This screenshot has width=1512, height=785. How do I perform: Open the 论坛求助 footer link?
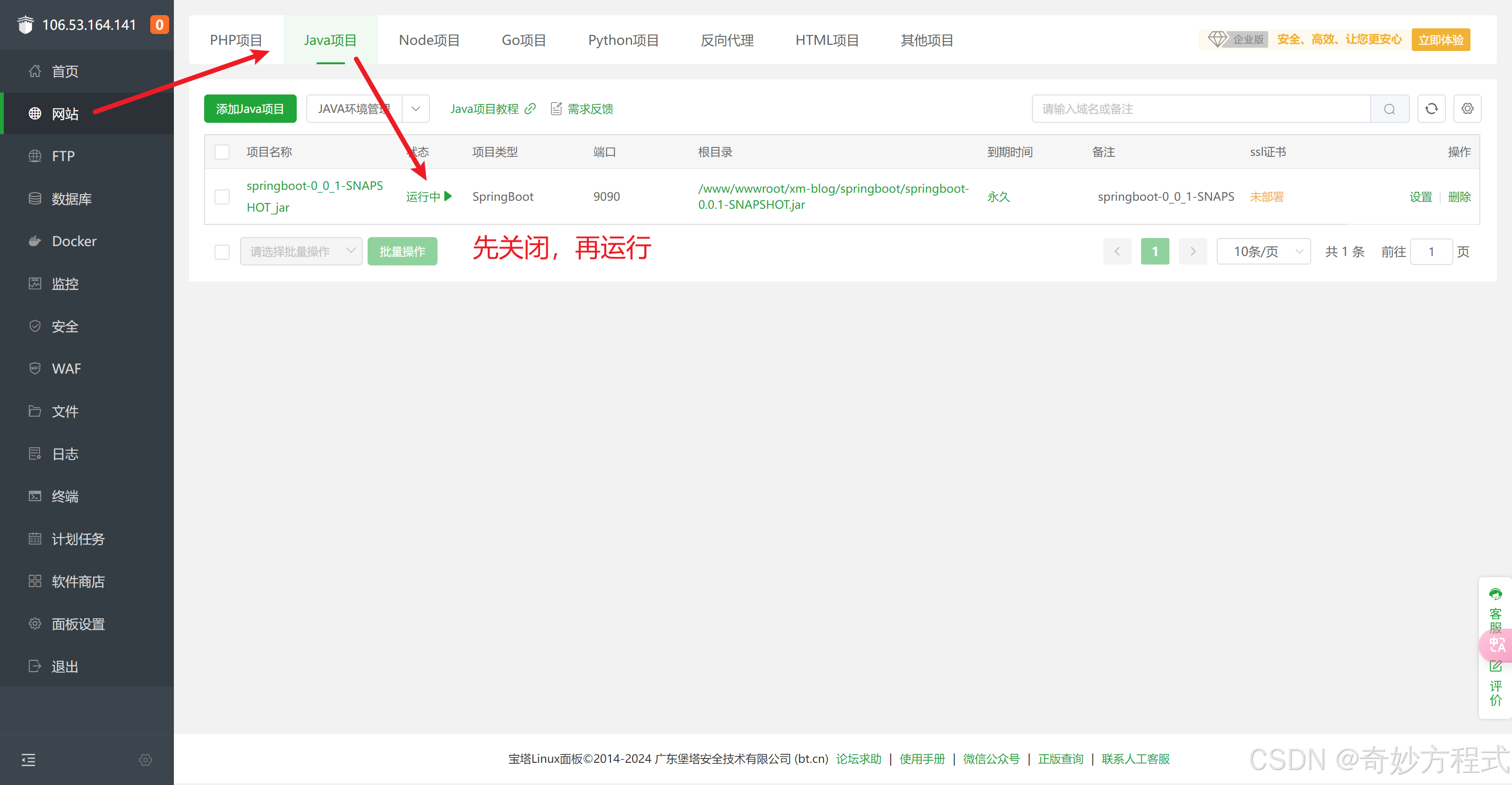858,759
